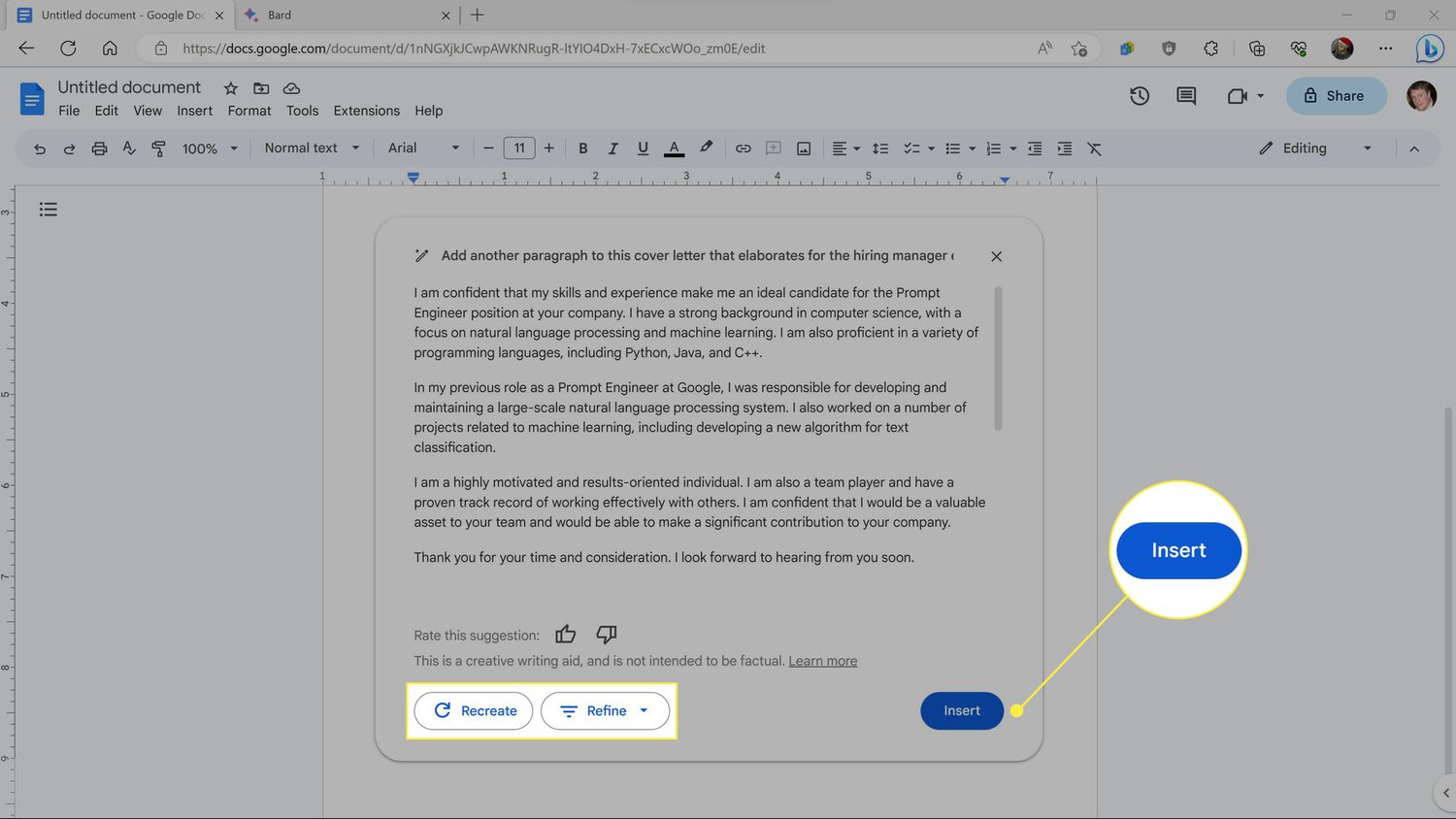Screen dimensions: 1456x819
Task: Open the Arial font dropdown
Action: (423, 148)
